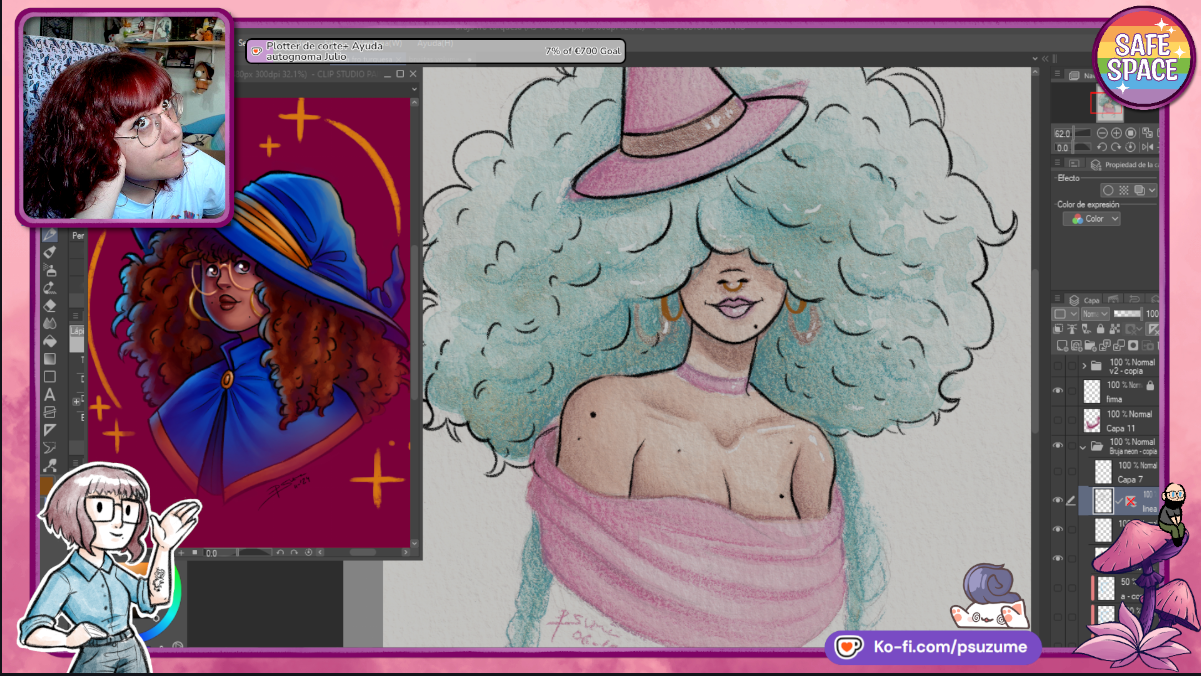Screen dimensions: 1201x676
Task: Toggle visibility of Bruja neon folder
Action: (1058, 446)
